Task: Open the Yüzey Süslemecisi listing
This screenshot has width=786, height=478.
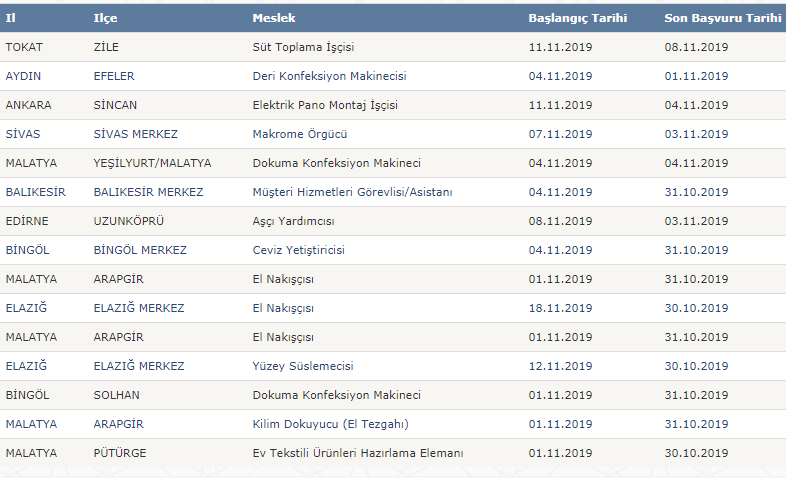Action: click(303, 366)
